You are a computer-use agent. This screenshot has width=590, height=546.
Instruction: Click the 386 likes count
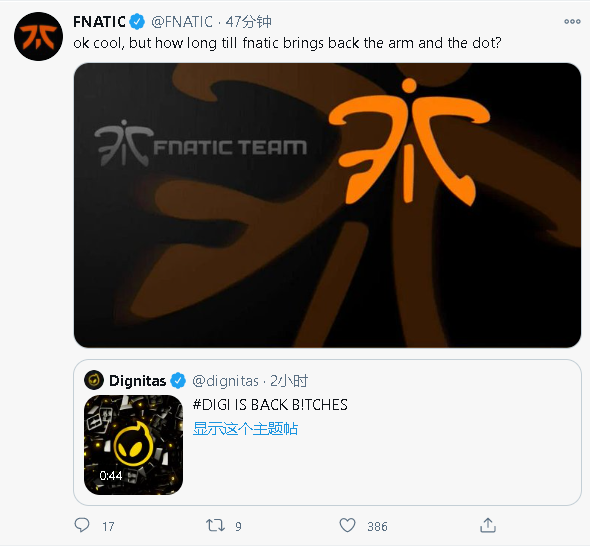377,526
